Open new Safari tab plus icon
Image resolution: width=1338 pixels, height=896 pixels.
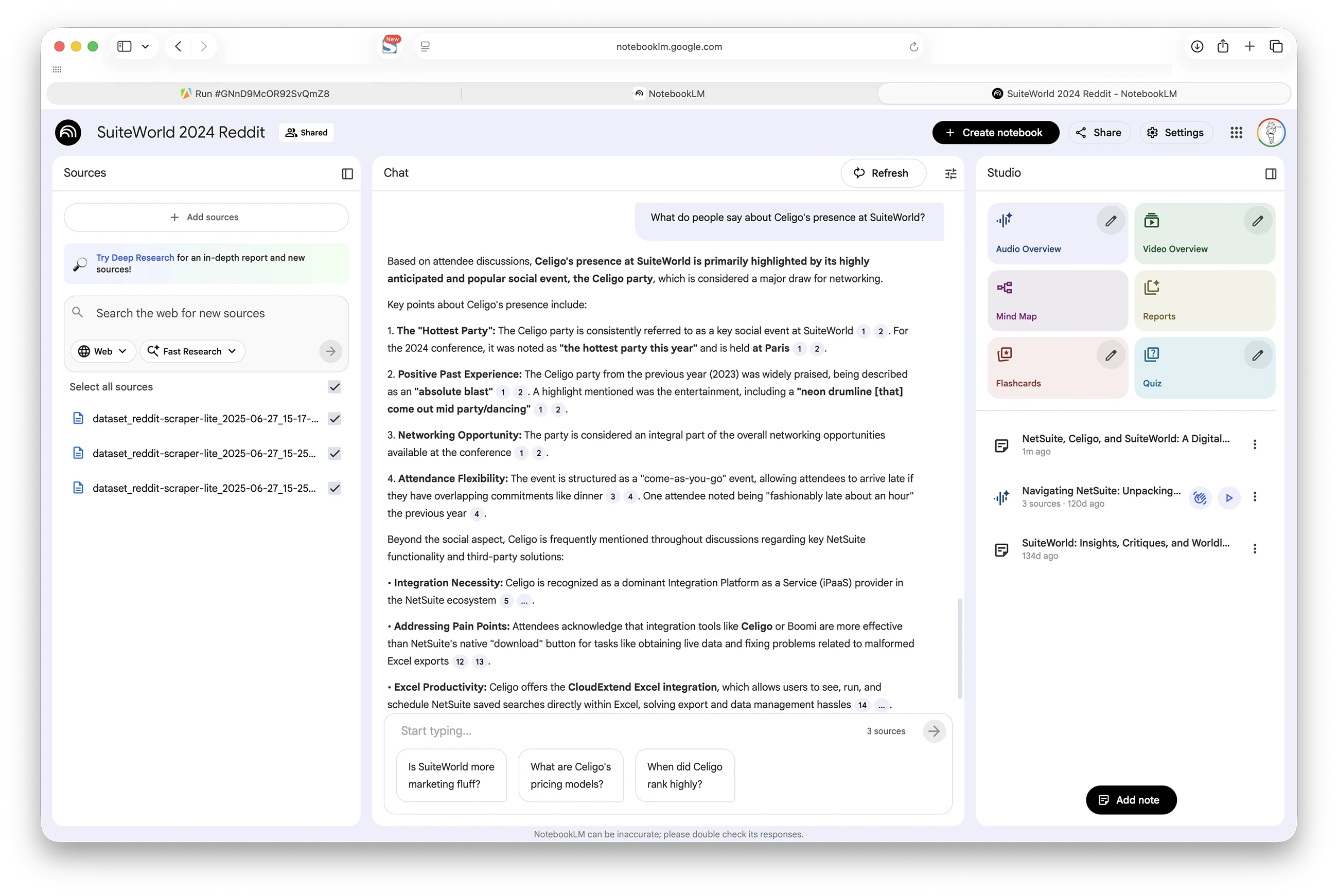tap(1249, 47)
